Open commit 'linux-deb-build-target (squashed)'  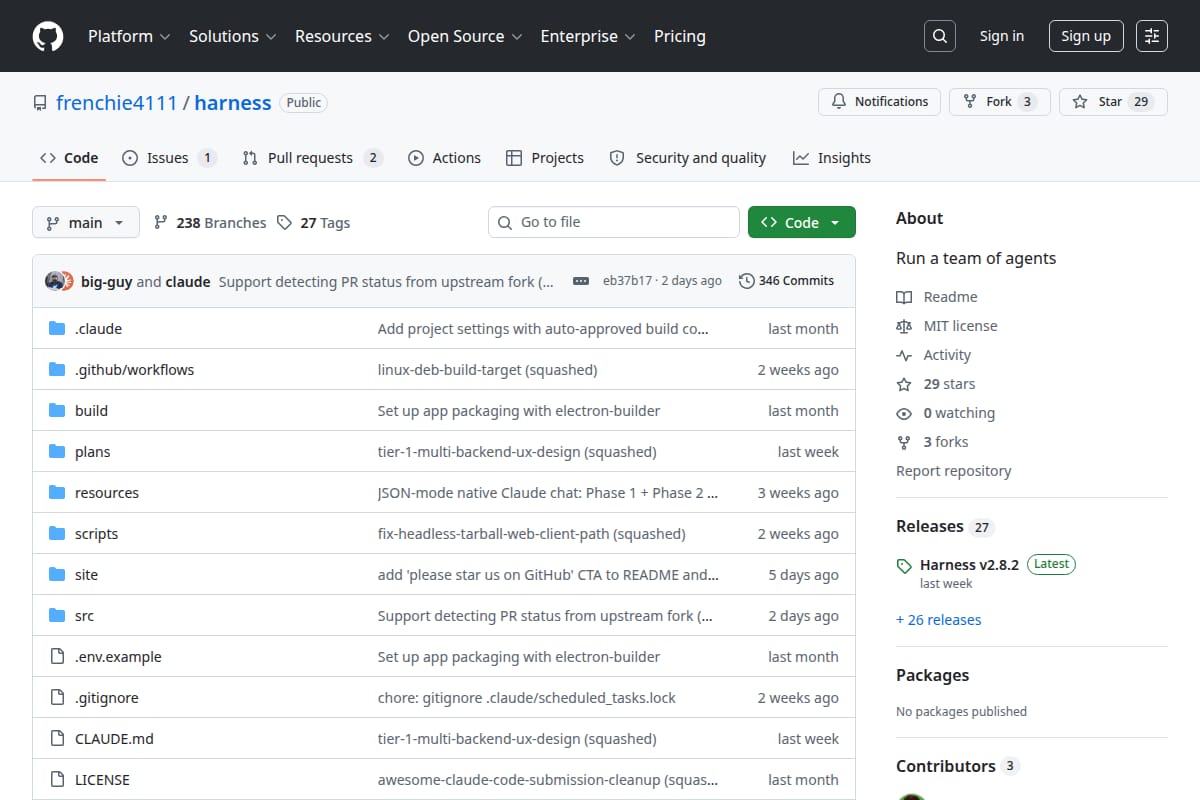point(487,370)
